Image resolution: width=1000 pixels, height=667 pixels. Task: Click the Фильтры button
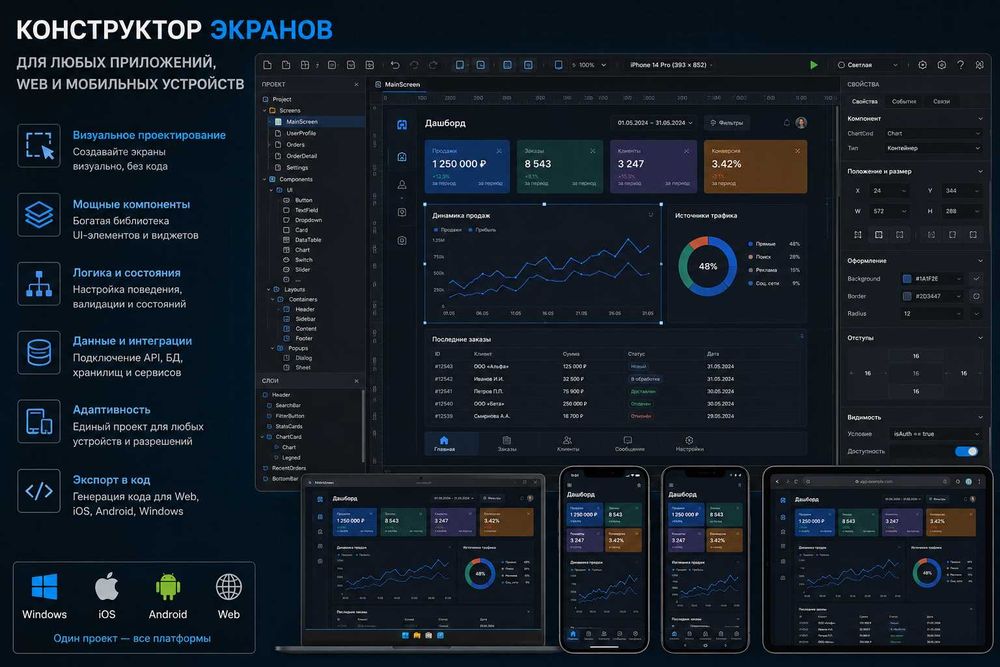coord(726,122)
